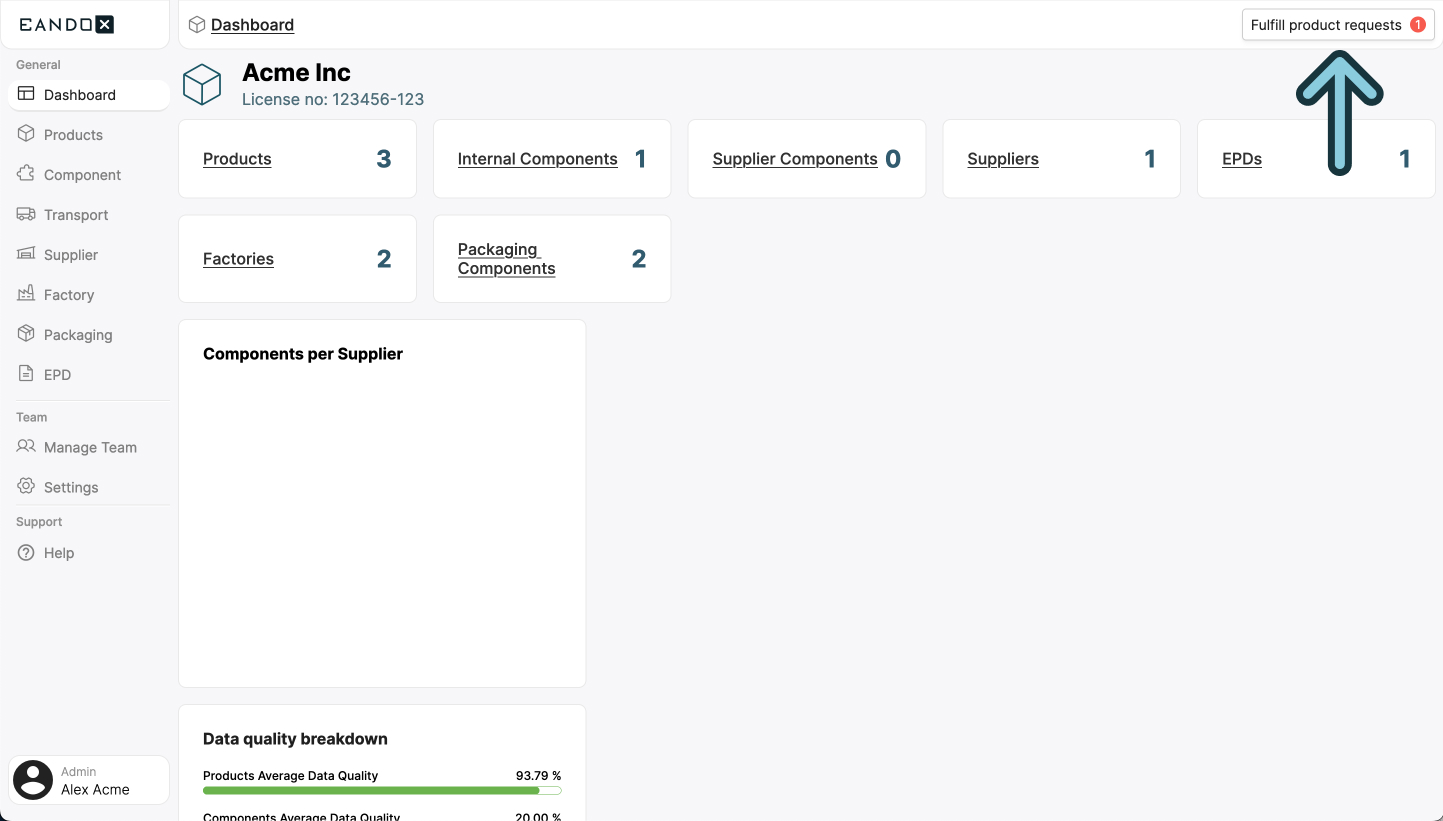This screenshot has width=1443, height=821.
Task: Open the EPD document section in the sidebar
Action: click(26, 374)
